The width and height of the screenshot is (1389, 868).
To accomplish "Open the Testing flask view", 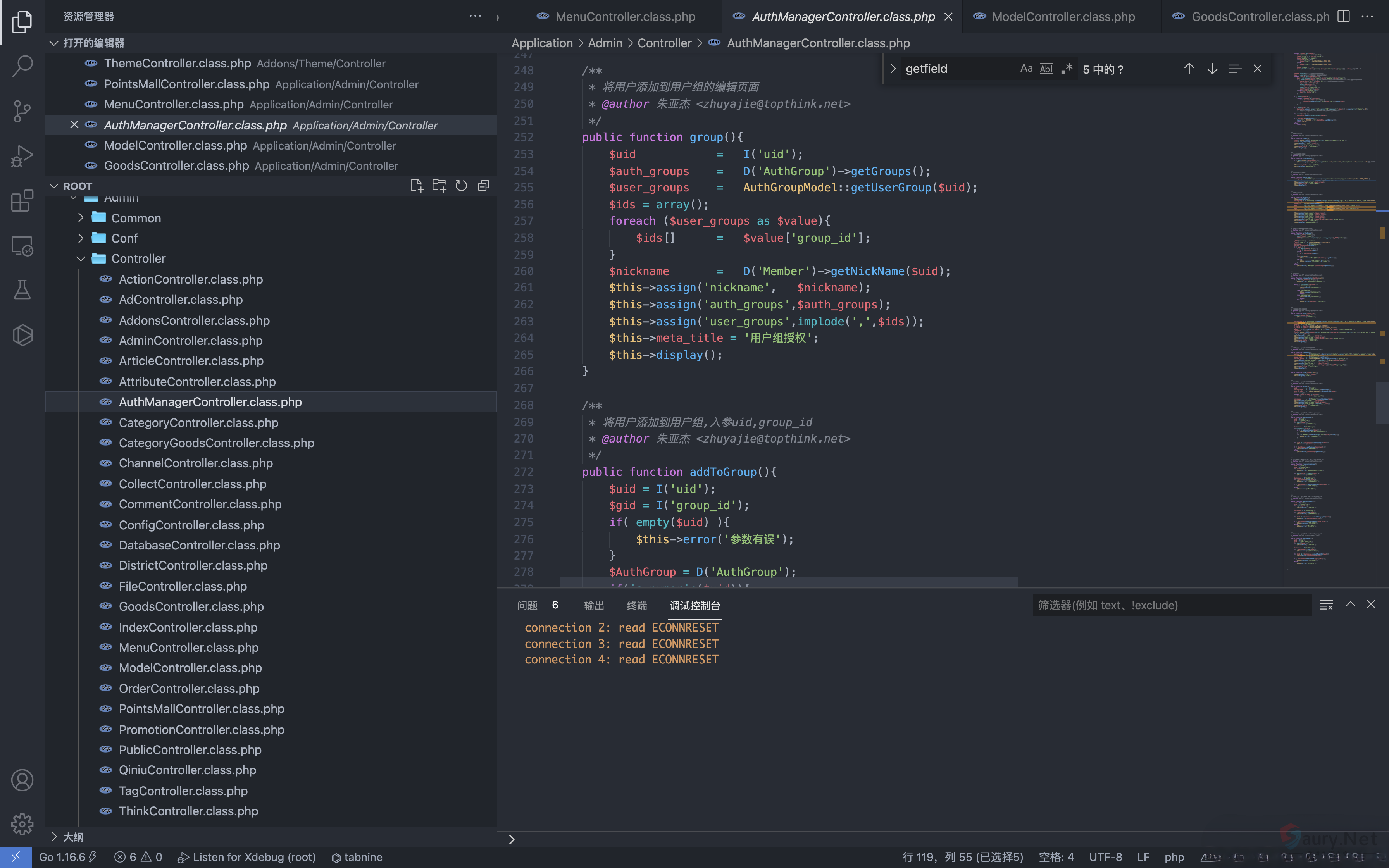I will click(x=22, y=290).
